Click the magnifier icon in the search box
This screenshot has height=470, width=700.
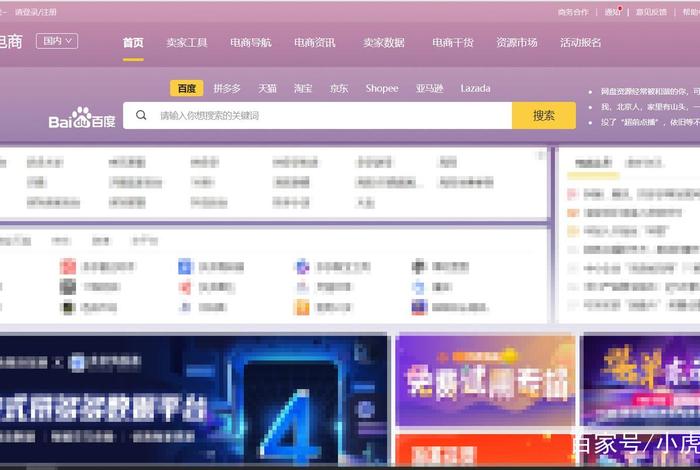pos(141,115)
